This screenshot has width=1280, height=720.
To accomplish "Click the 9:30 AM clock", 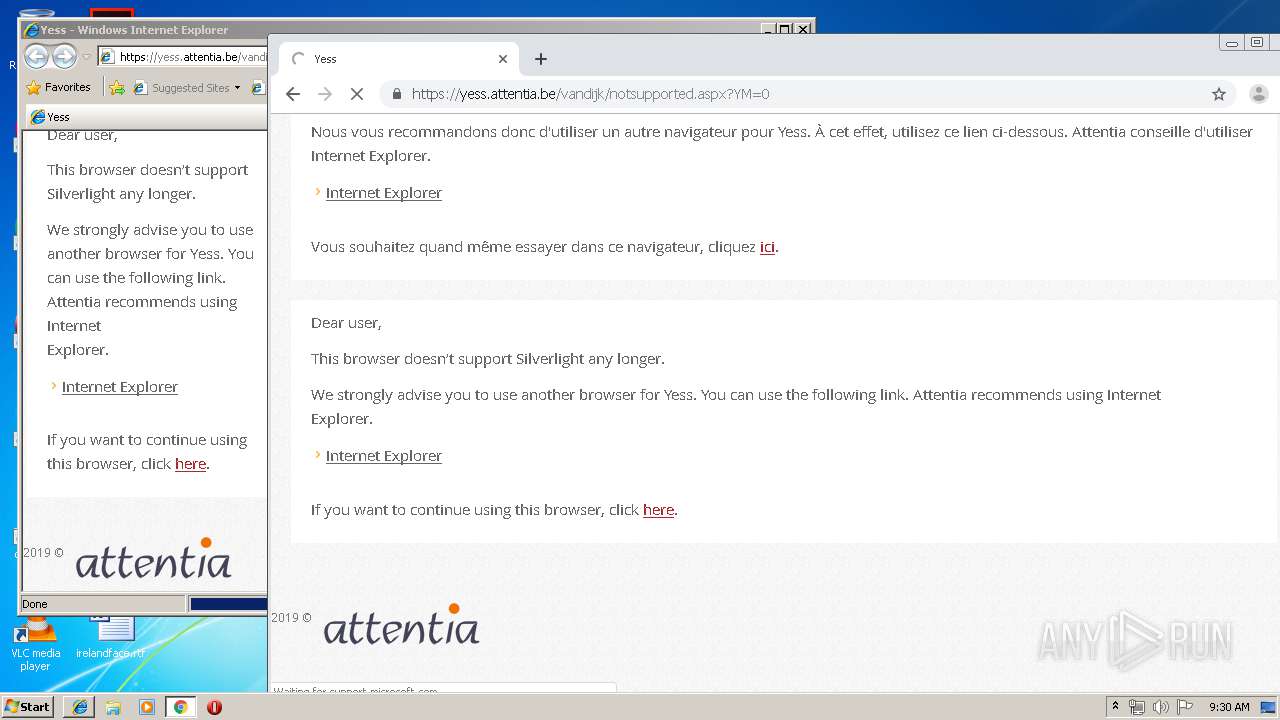I will click(x=1229, y=707).
